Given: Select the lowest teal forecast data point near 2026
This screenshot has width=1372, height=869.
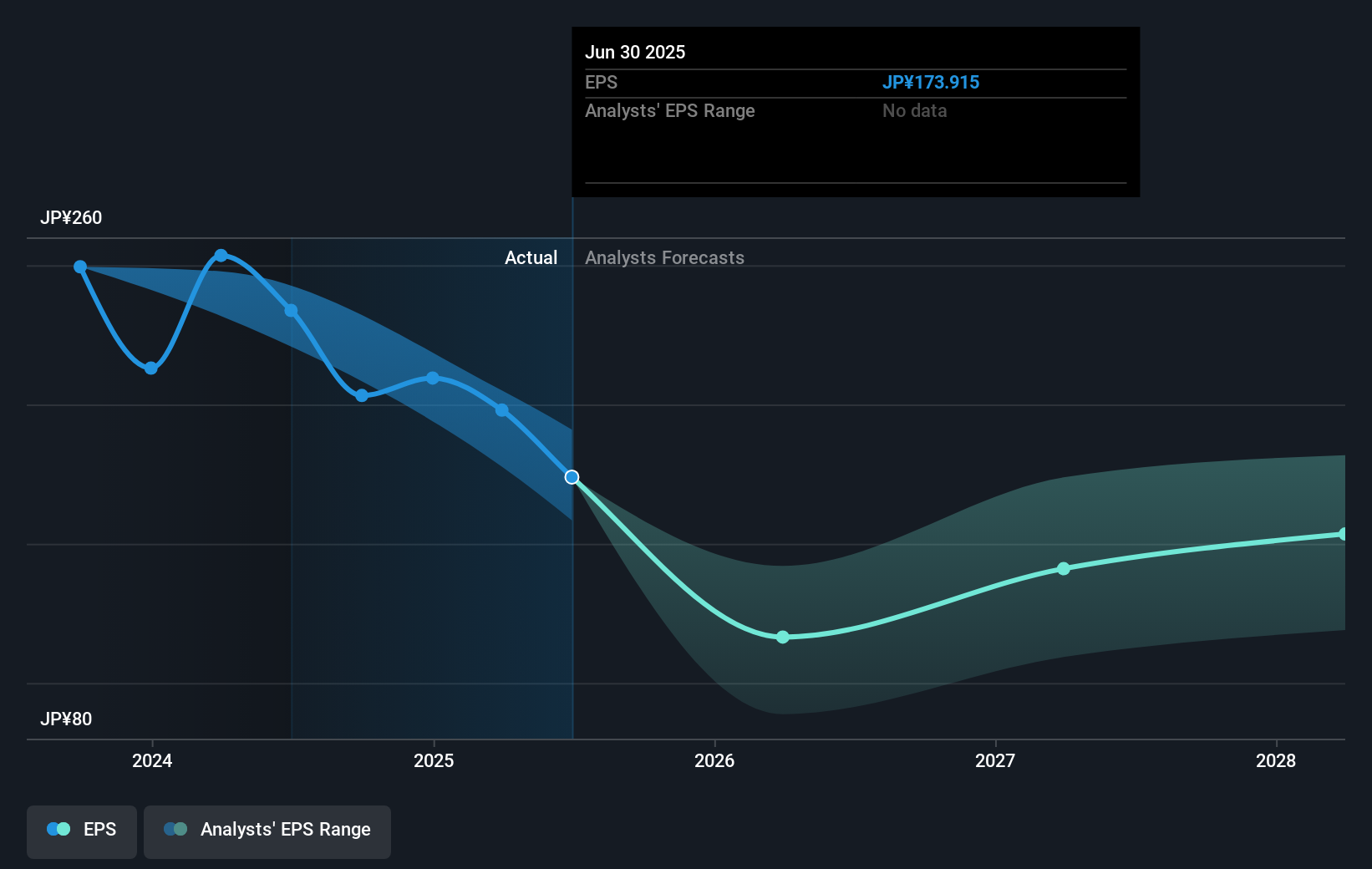Looking at the screenshot, I should click(x=782, y=637).
